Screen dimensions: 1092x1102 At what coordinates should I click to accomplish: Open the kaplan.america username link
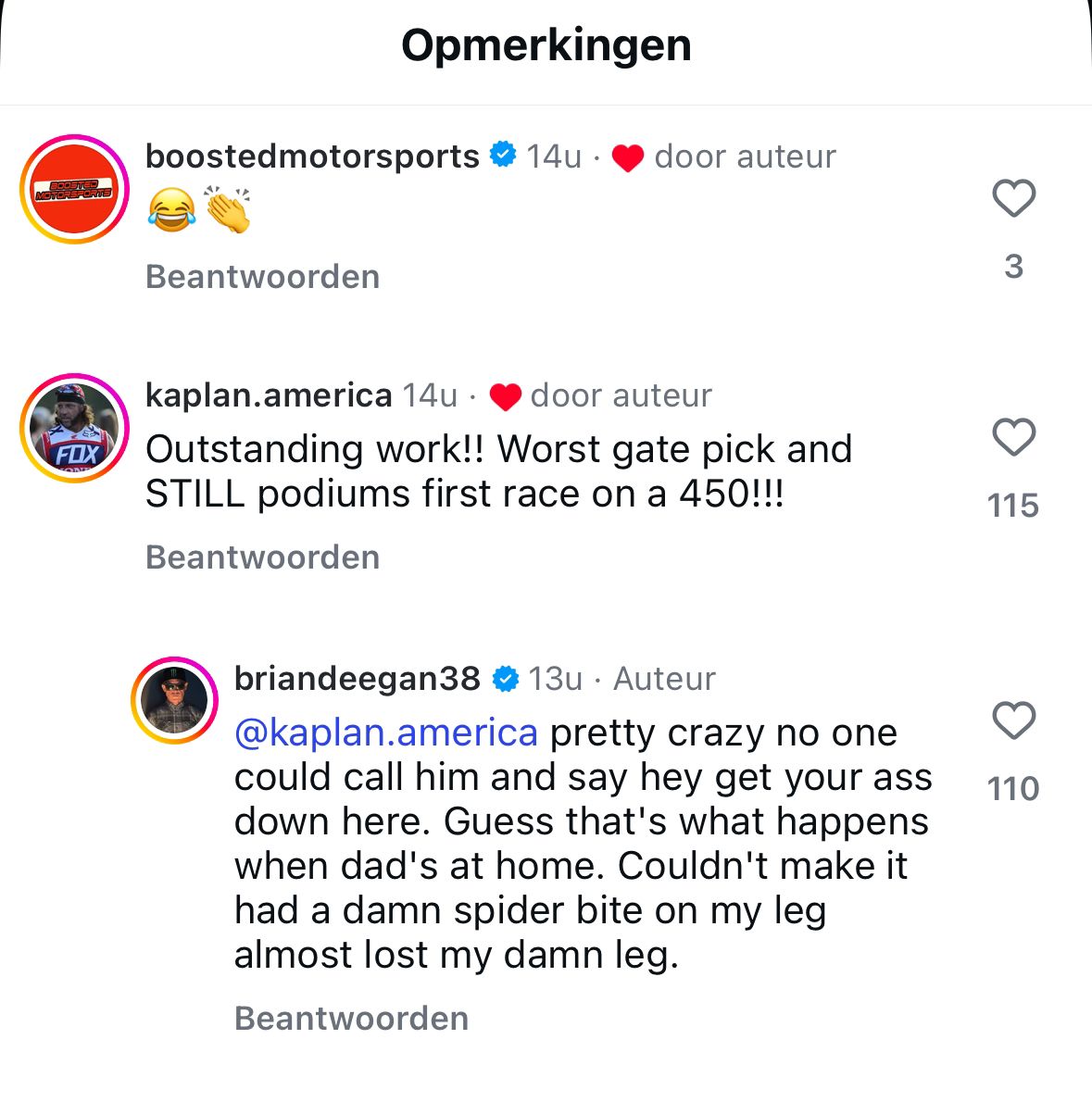(269, 395)
